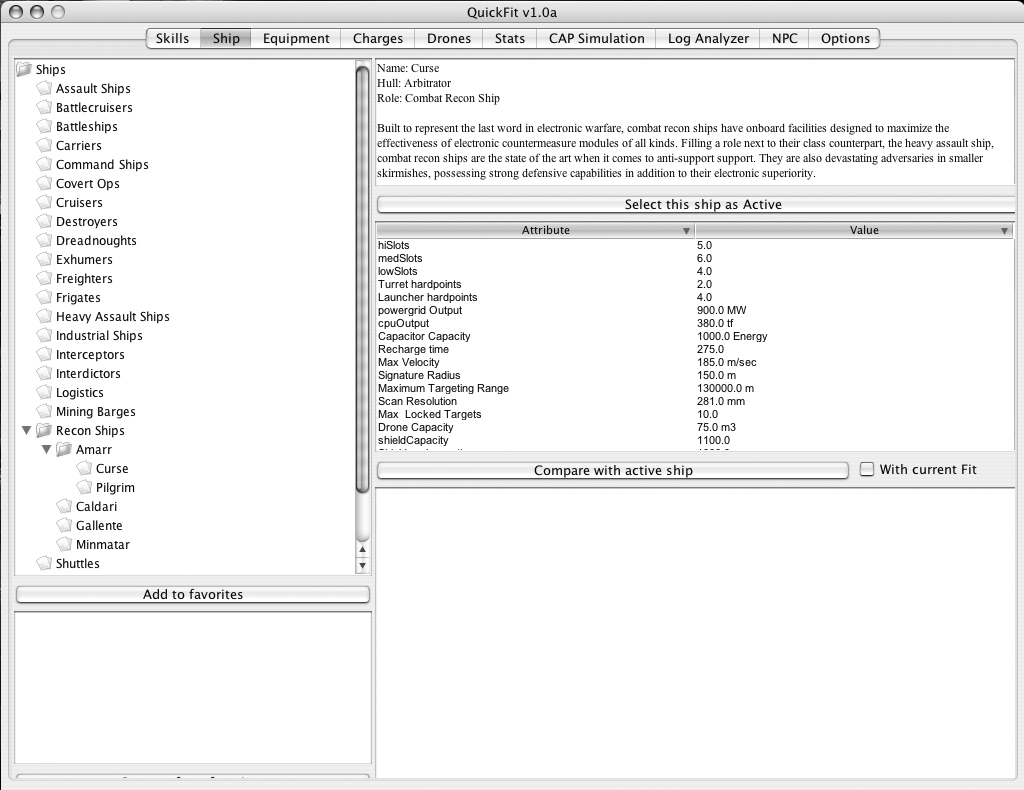Select the Capacitor Capacity row
This screenshot has width=1024, height=790.
695,336
